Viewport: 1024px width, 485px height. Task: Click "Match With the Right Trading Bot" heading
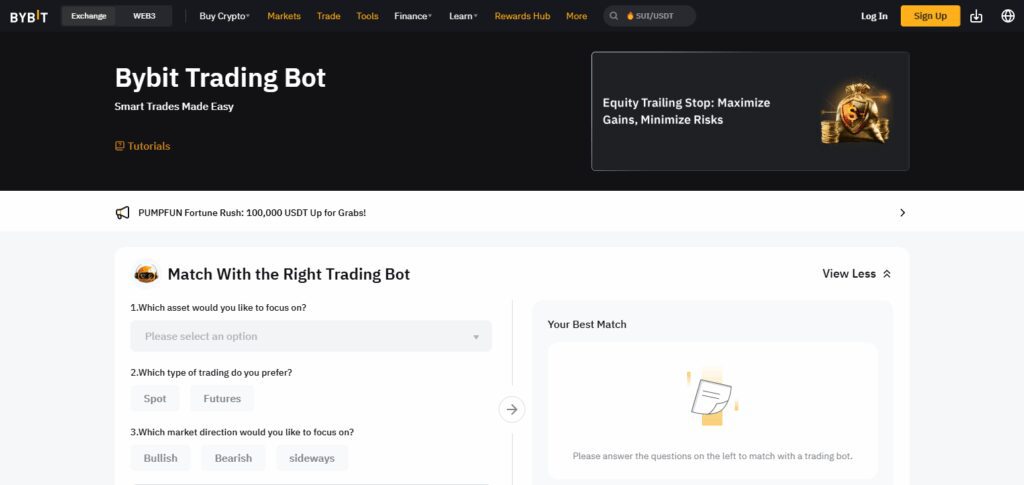[289, 274]
